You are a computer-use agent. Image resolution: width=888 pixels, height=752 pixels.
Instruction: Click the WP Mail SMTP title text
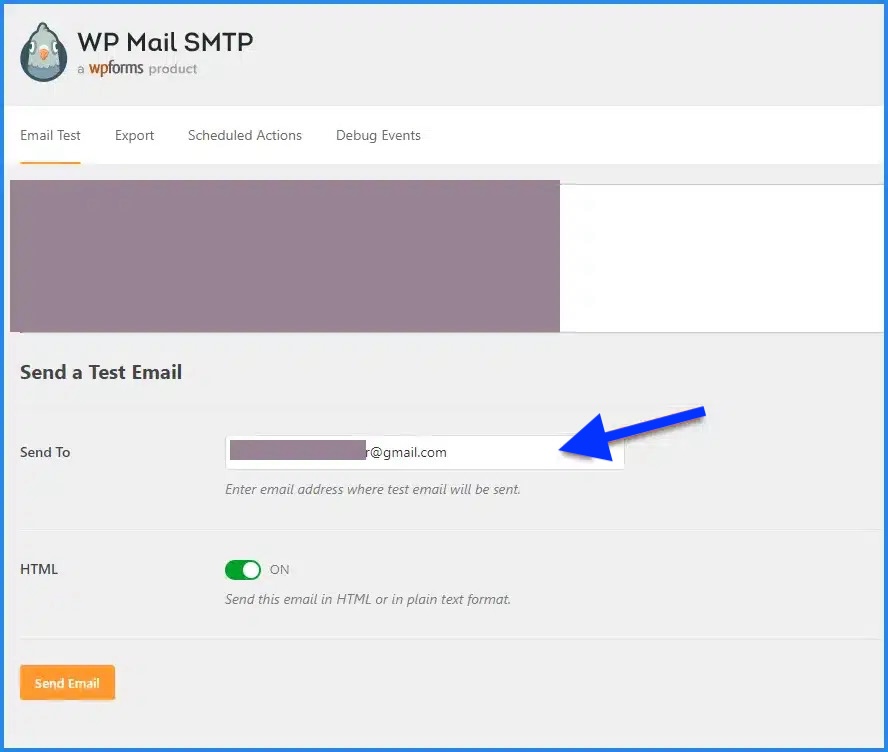(164, 42)
